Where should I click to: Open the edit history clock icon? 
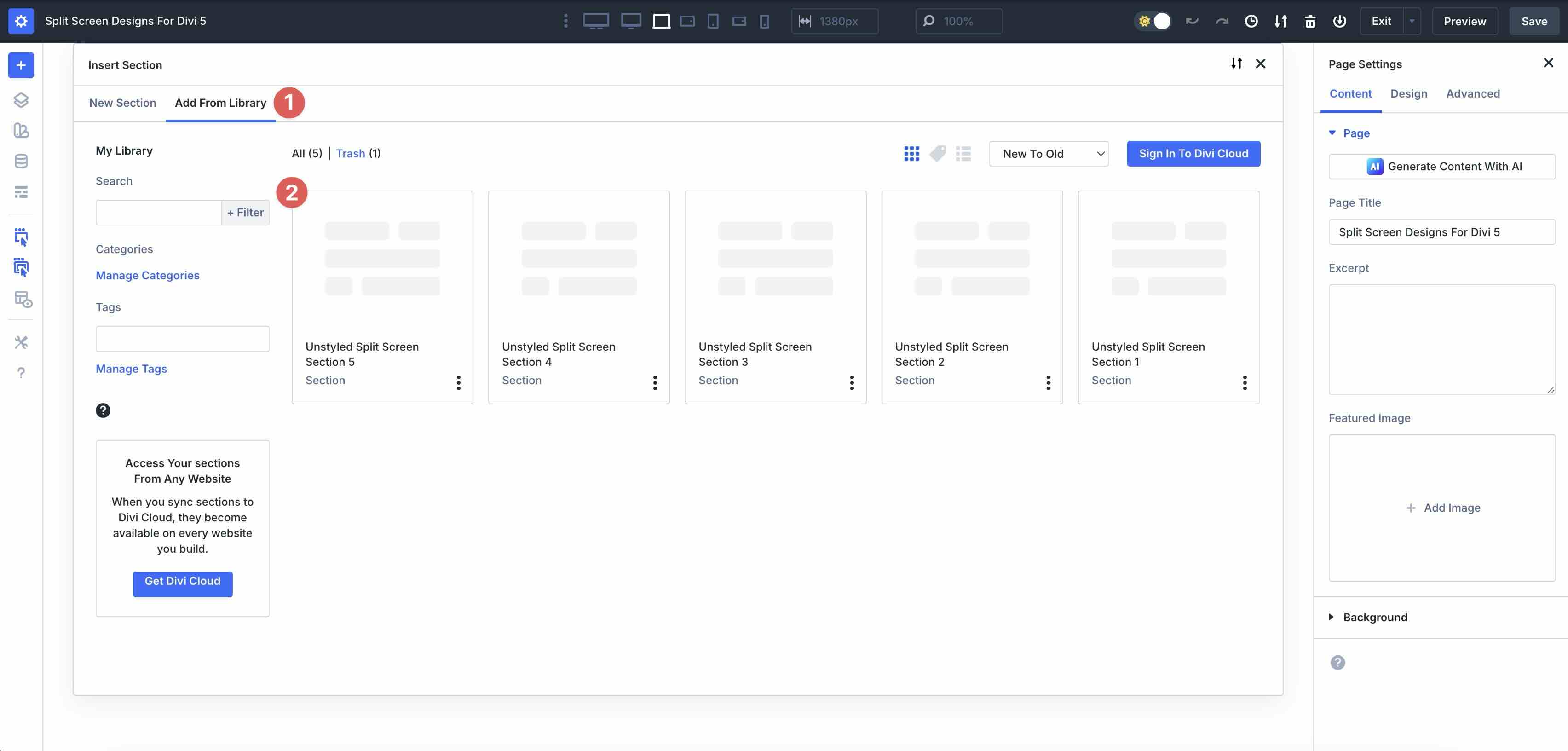tap(1251, 21)
